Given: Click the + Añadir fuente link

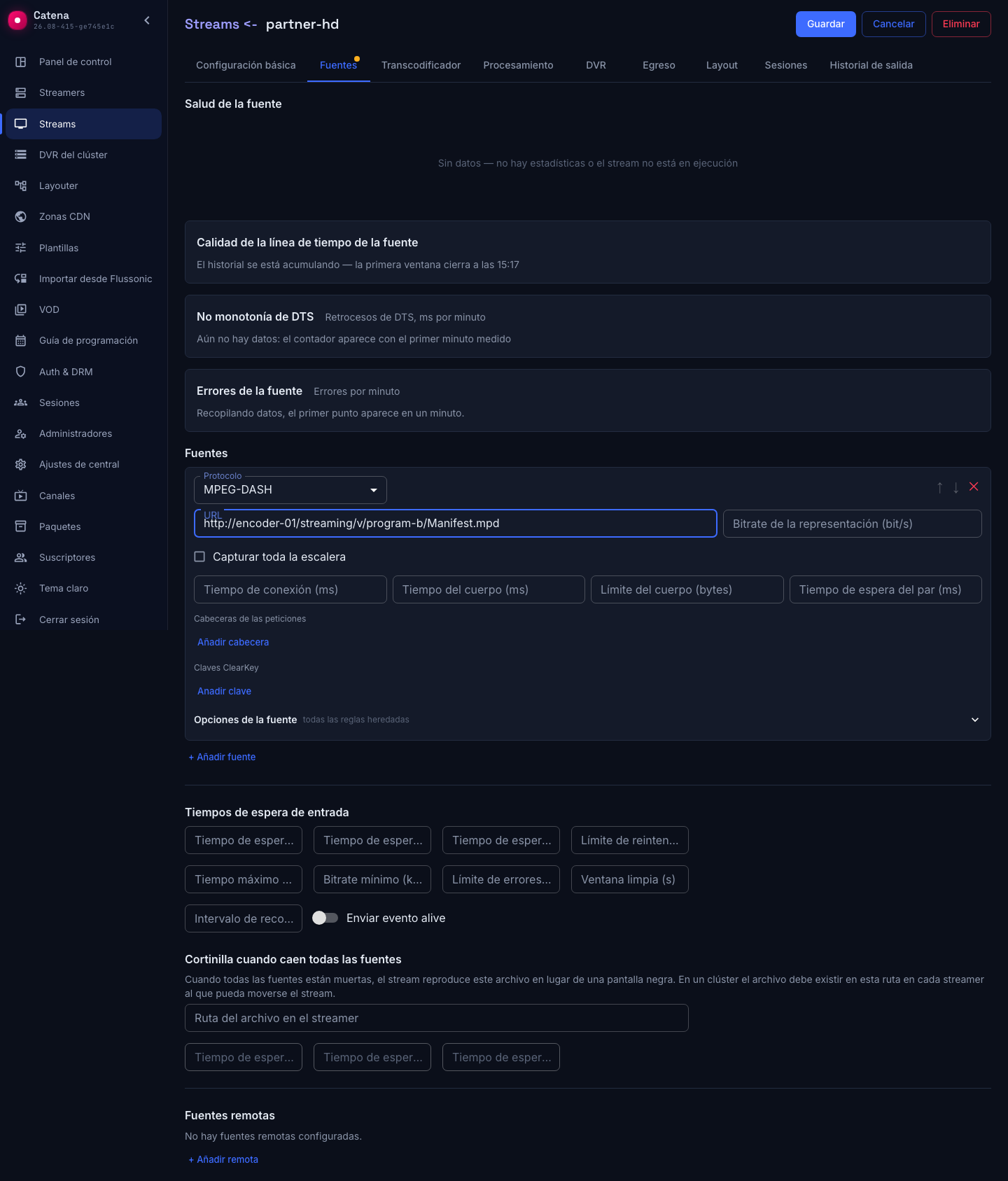Looking at the screenshot, I should pos(222,757).
